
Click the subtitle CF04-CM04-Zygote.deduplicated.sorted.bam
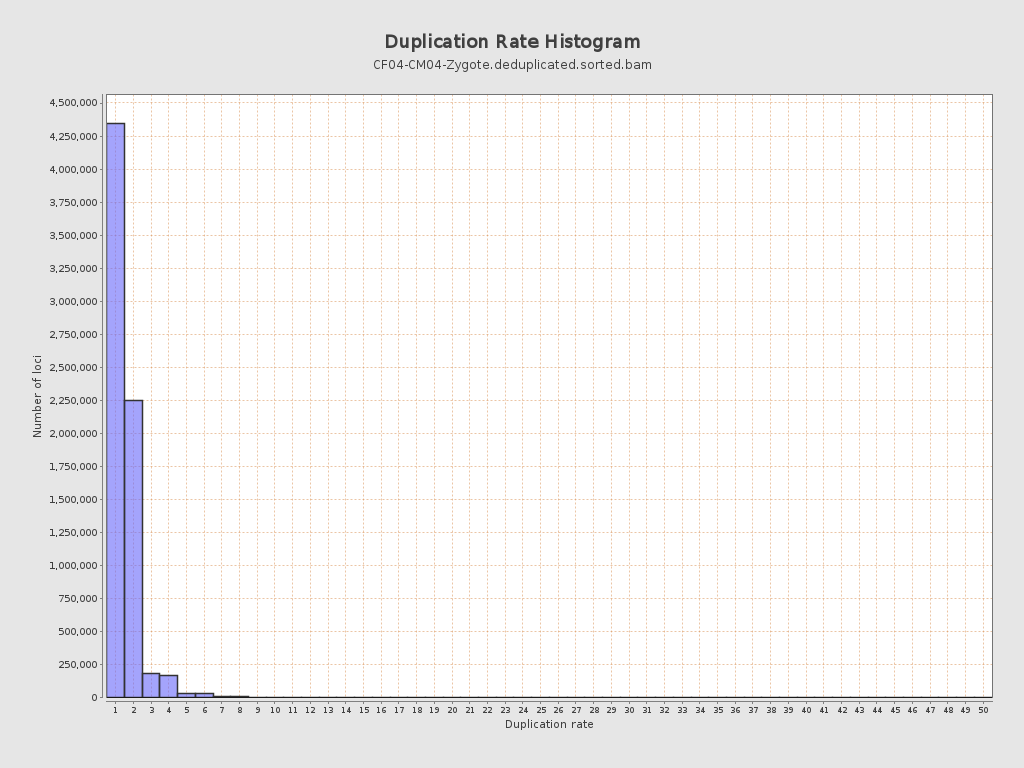coord(512,65)
